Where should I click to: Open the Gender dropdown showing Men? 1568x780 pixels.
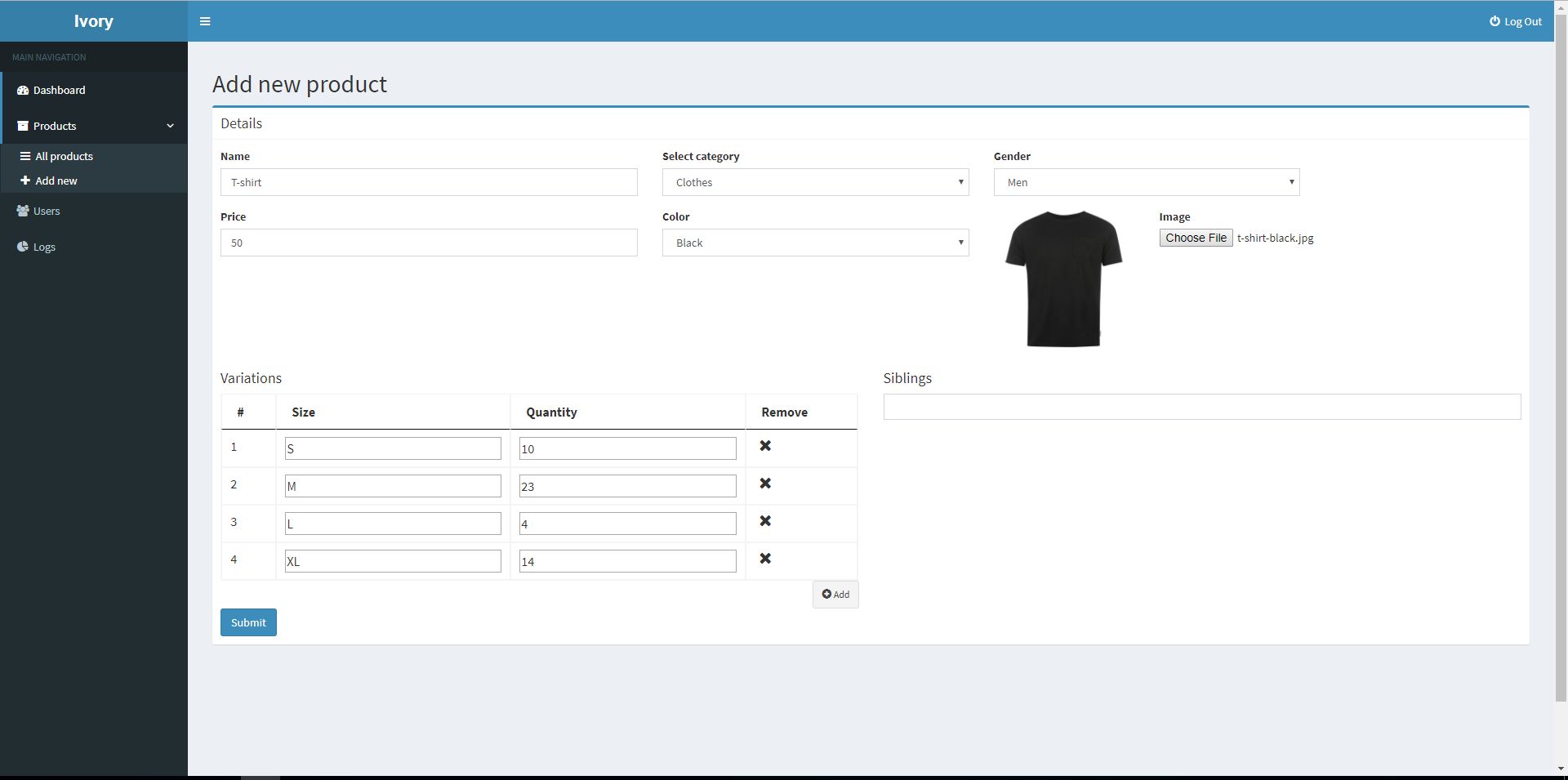[1146, 182]
